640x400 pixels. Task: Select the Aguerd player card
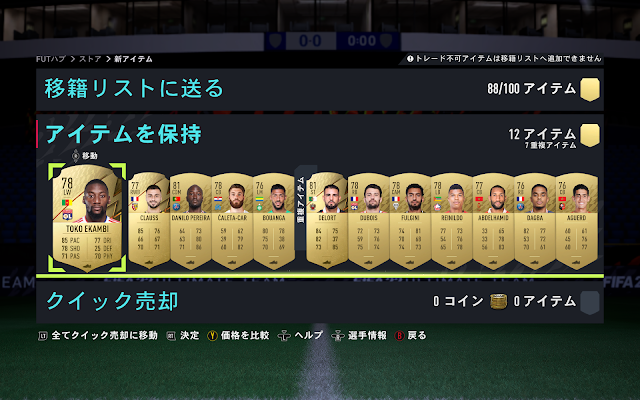click(x=577, y=220)
